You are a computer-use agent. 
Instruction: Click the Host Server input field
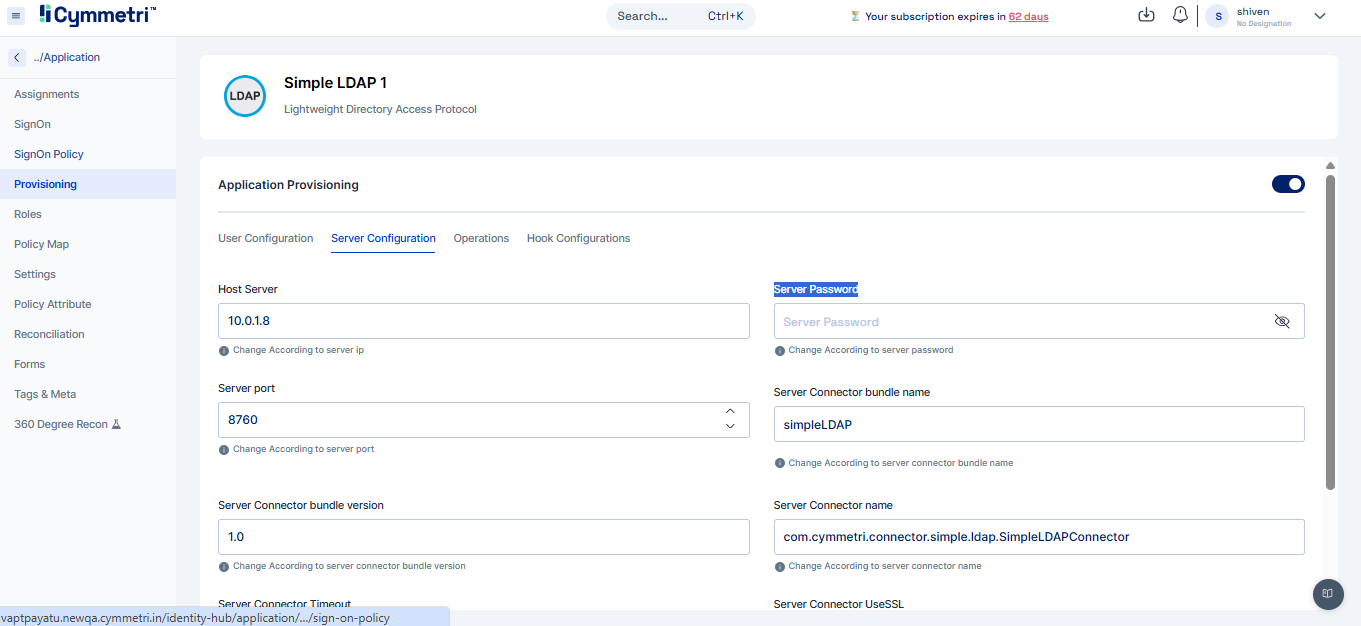(483, 321)
